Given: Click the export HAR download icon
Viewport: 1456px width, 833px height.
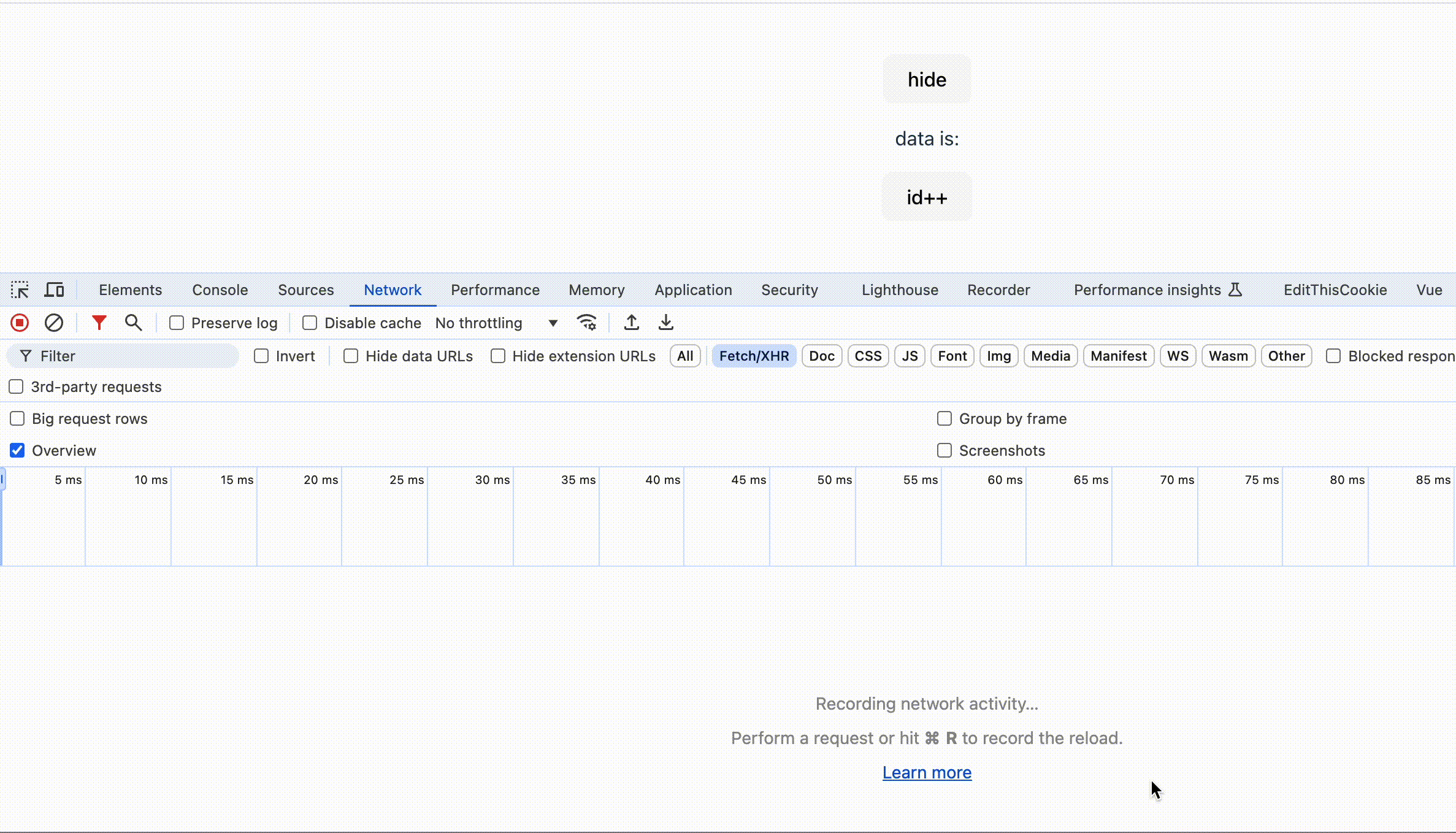Looking at the screenshot, I should click(x=665, y=323).
